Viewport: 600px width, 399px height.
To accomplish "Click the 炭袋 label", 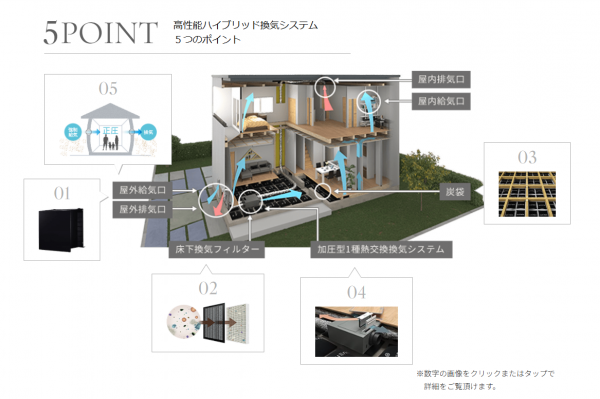I will pos(455,192).
